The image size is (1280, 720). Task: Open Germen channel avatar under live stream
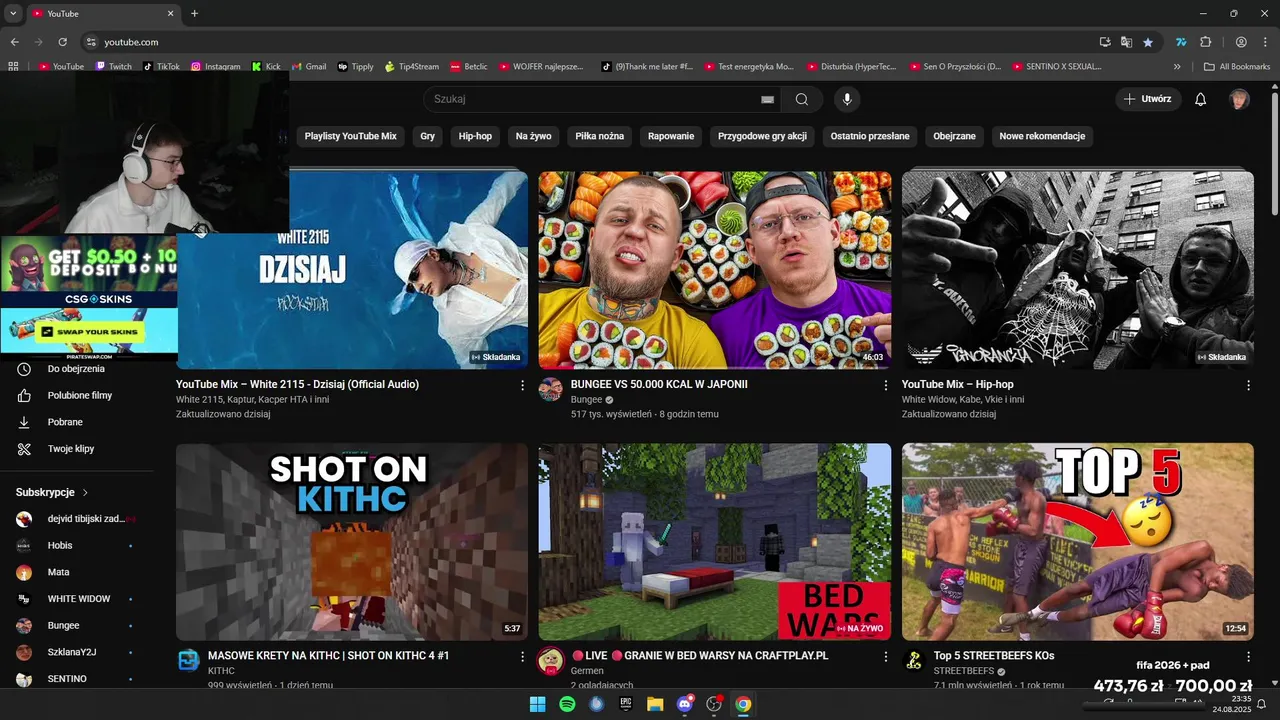point(551,660)
